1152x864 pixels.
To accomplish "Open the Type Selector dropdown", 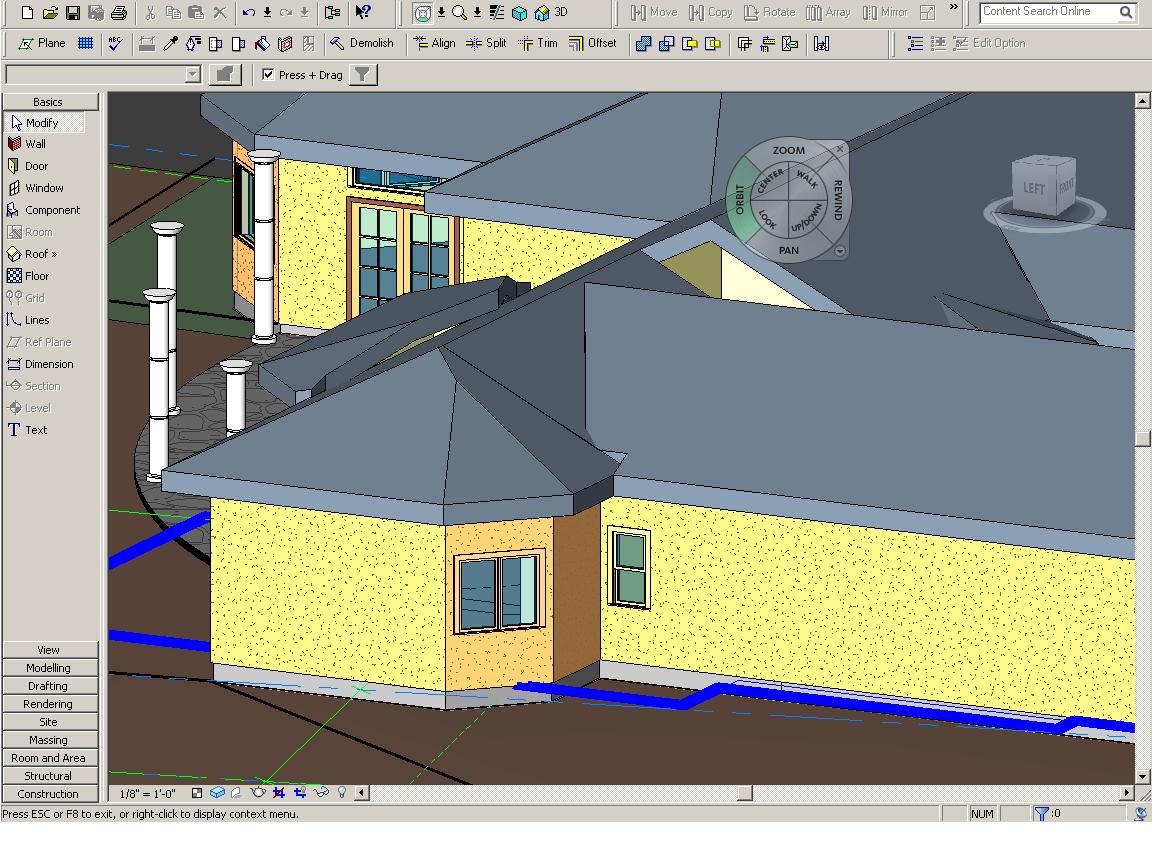I will coord(192,74).
